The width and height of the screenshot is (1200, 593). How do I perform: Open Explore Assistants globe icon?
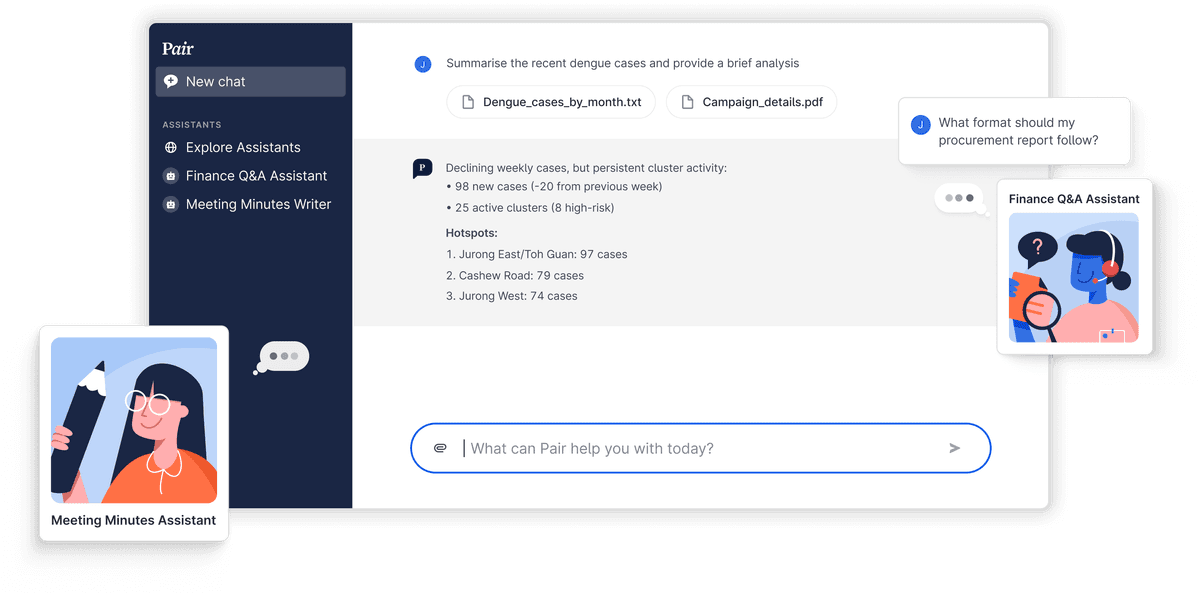coord(171,147)
